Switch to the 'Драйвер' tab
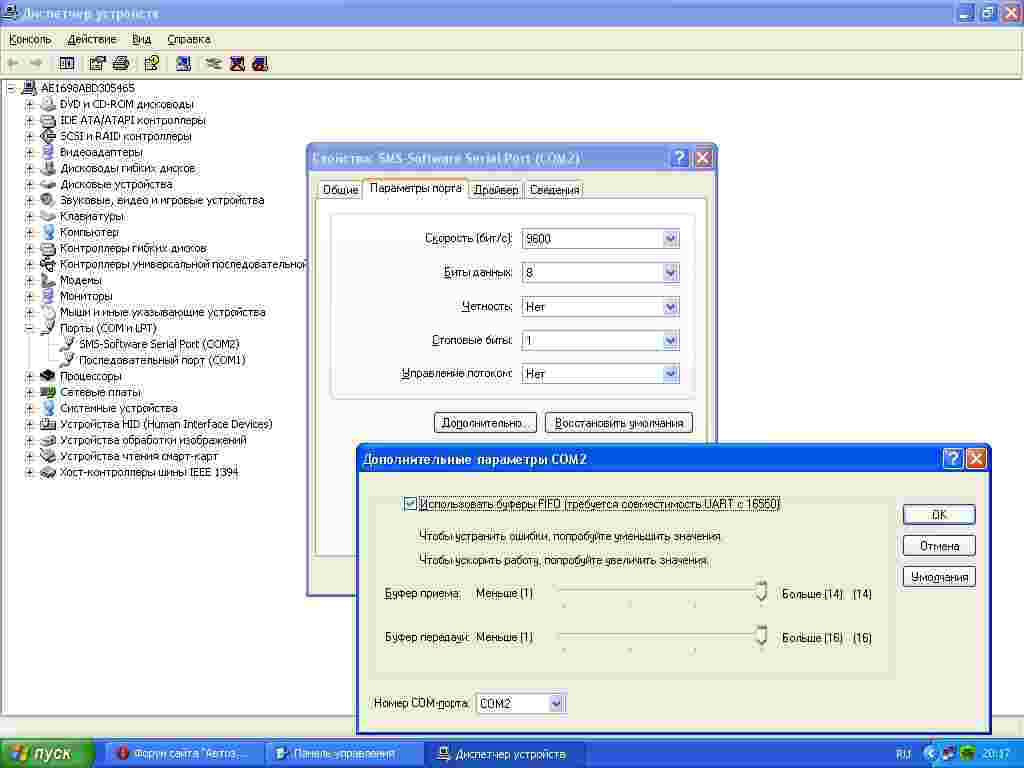Screen dimensions: 1024x768 click(x=496, y=189)
